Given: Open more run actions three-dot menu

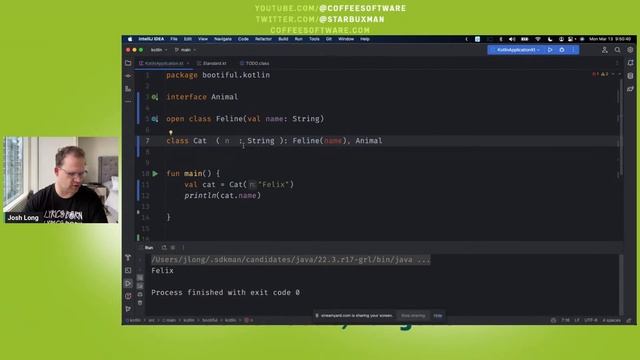Looking at the screenshot, I should click(x=573, y=50).
